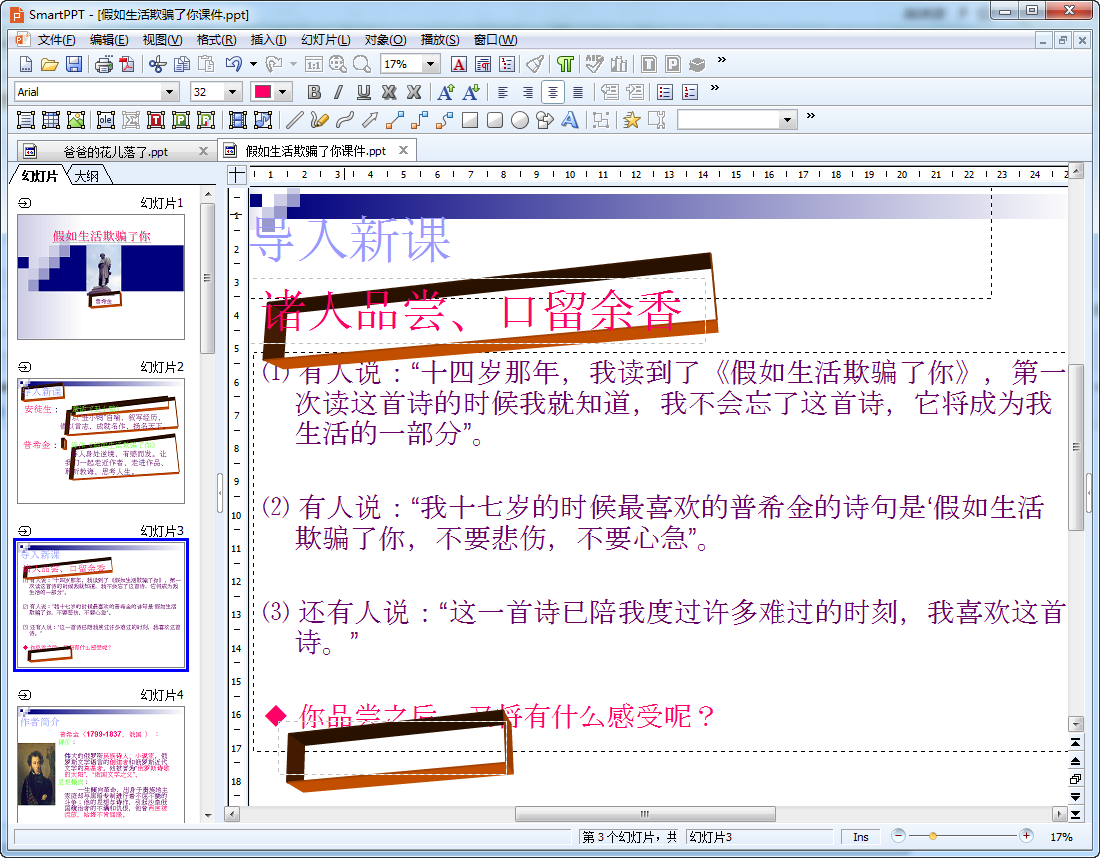
Task: Open the font size 32 dropdown
Action: pyautogui.click(x=232, y=92)
